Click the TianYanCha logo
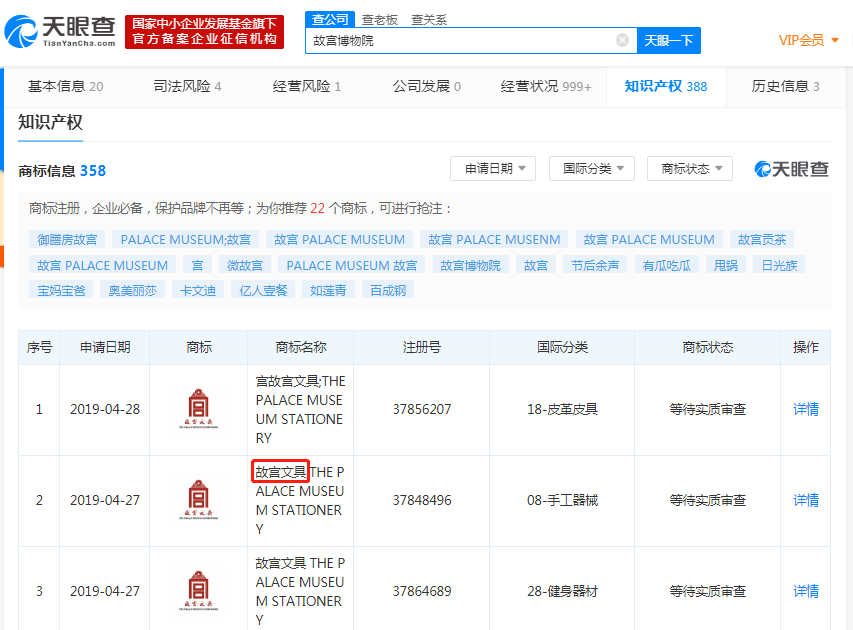 point(60,32)
